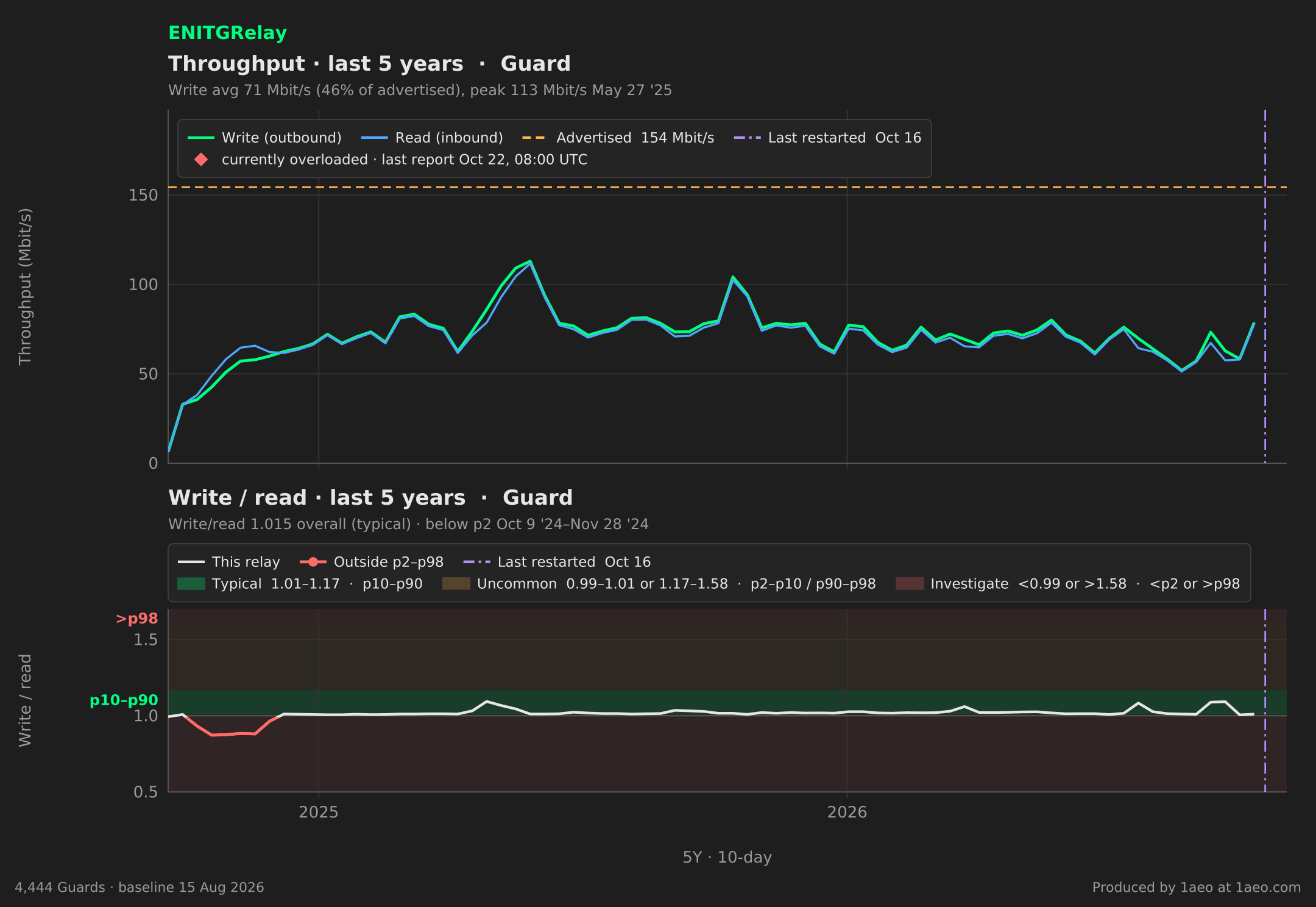The height and width of the screenshot is (907, 1316).
Task: Click the 100 tick on throughput axis
Action: 143,285
